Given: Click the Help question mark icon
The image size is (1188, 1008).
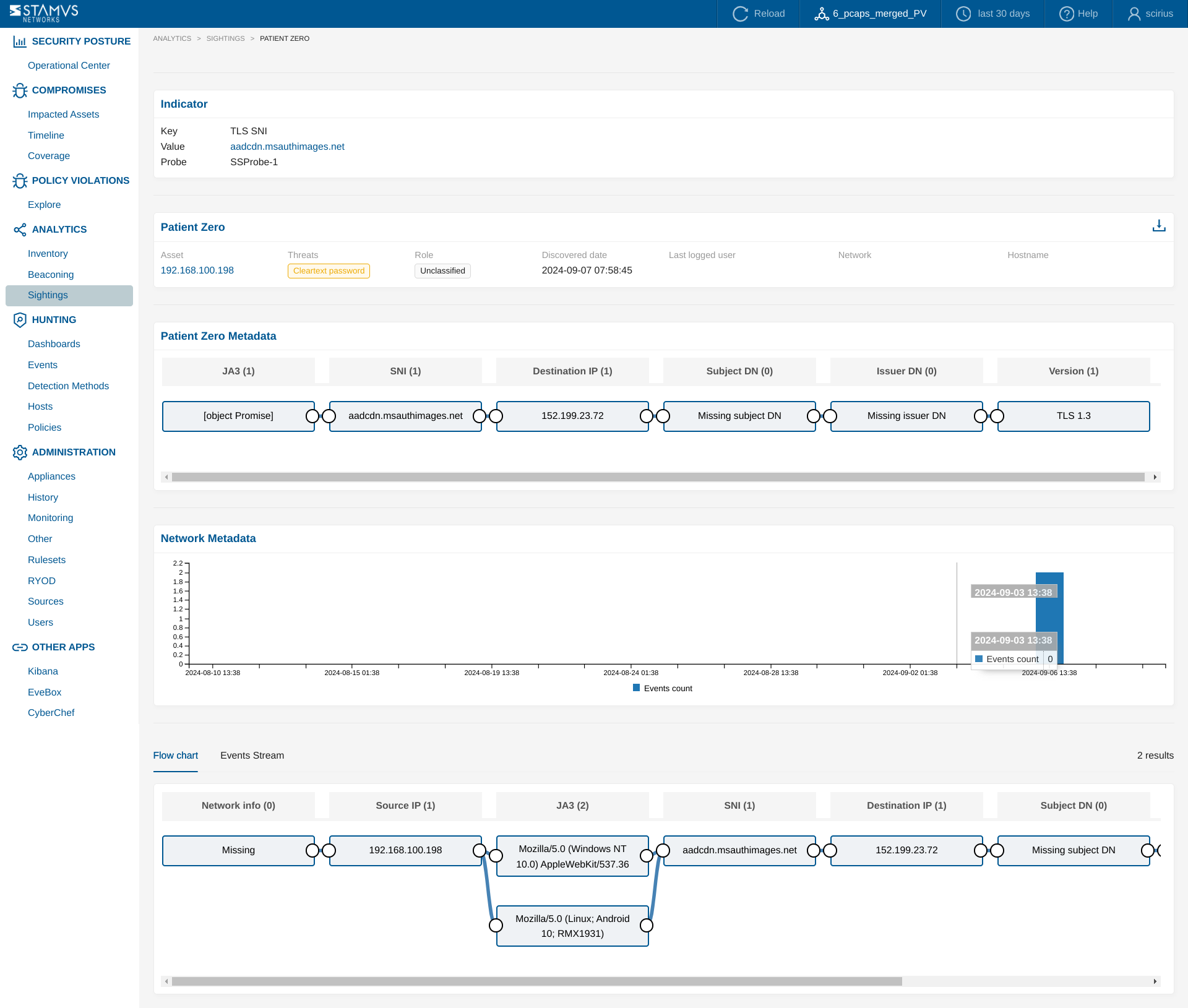Looking at the screenshot, I should point(1066,14).
